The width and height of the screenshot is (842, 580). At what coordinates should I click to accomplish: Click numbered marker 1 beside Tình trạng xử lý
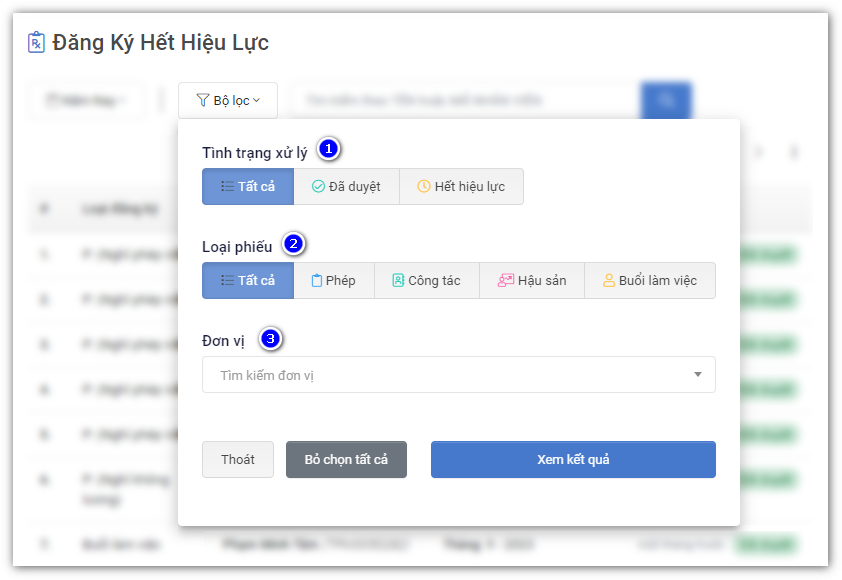point(328,149)
